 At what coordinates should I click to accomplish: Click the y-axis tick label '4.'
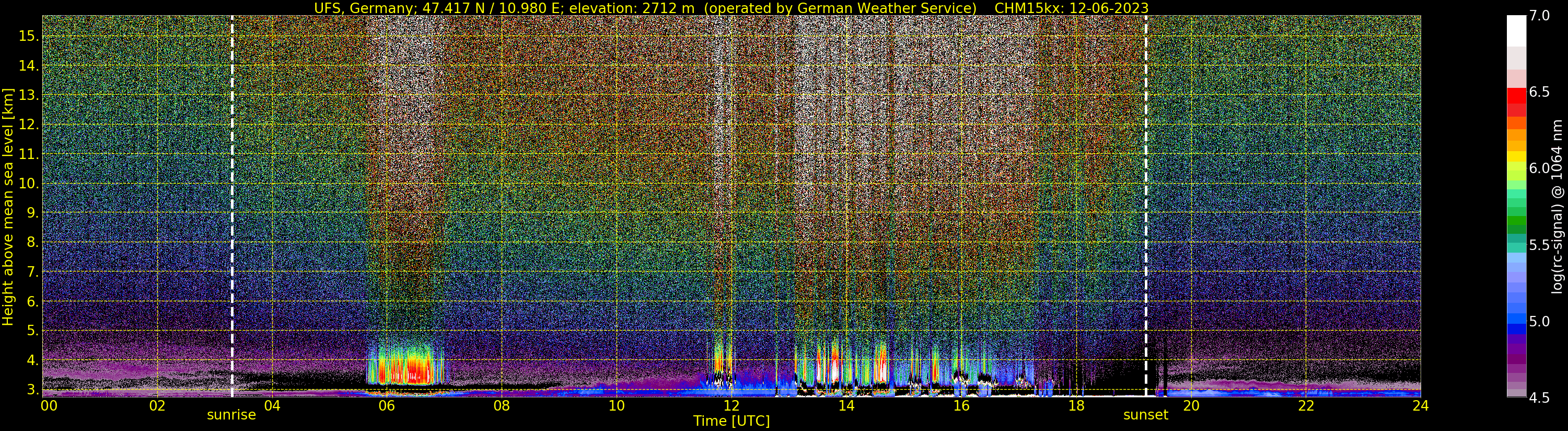point(32,360)
